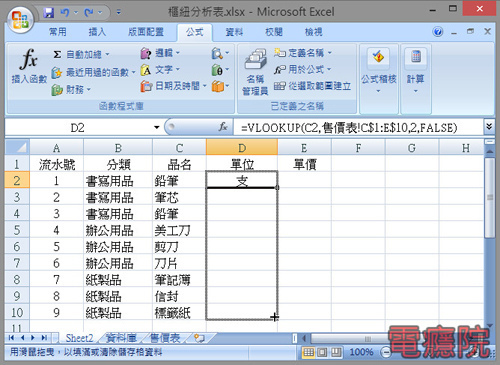The image size is (500, 365).
Task: Open the 財務 functions menu
Action: tap(71, 89)
